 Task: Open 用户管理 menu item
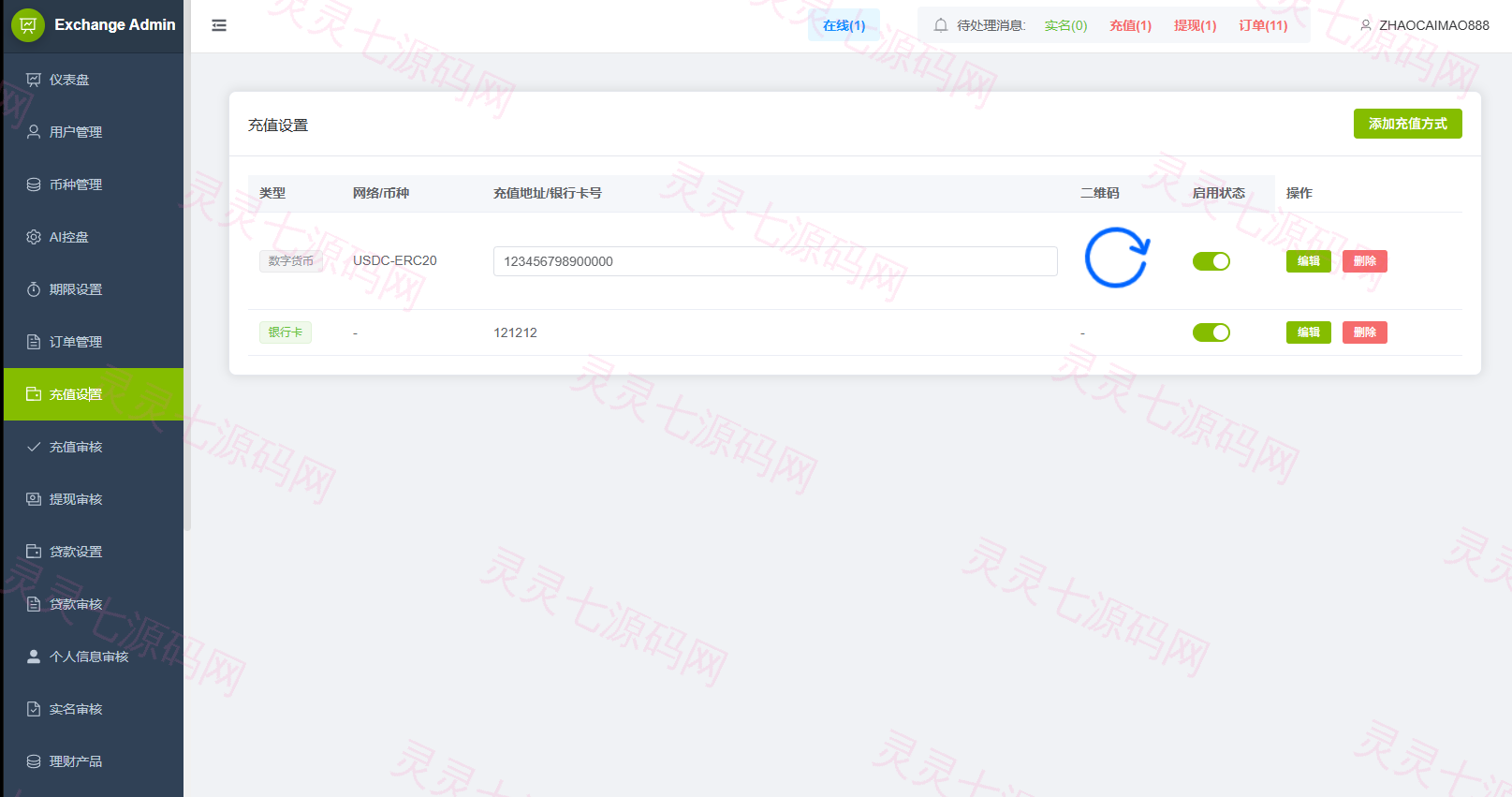tap(94, 132)
